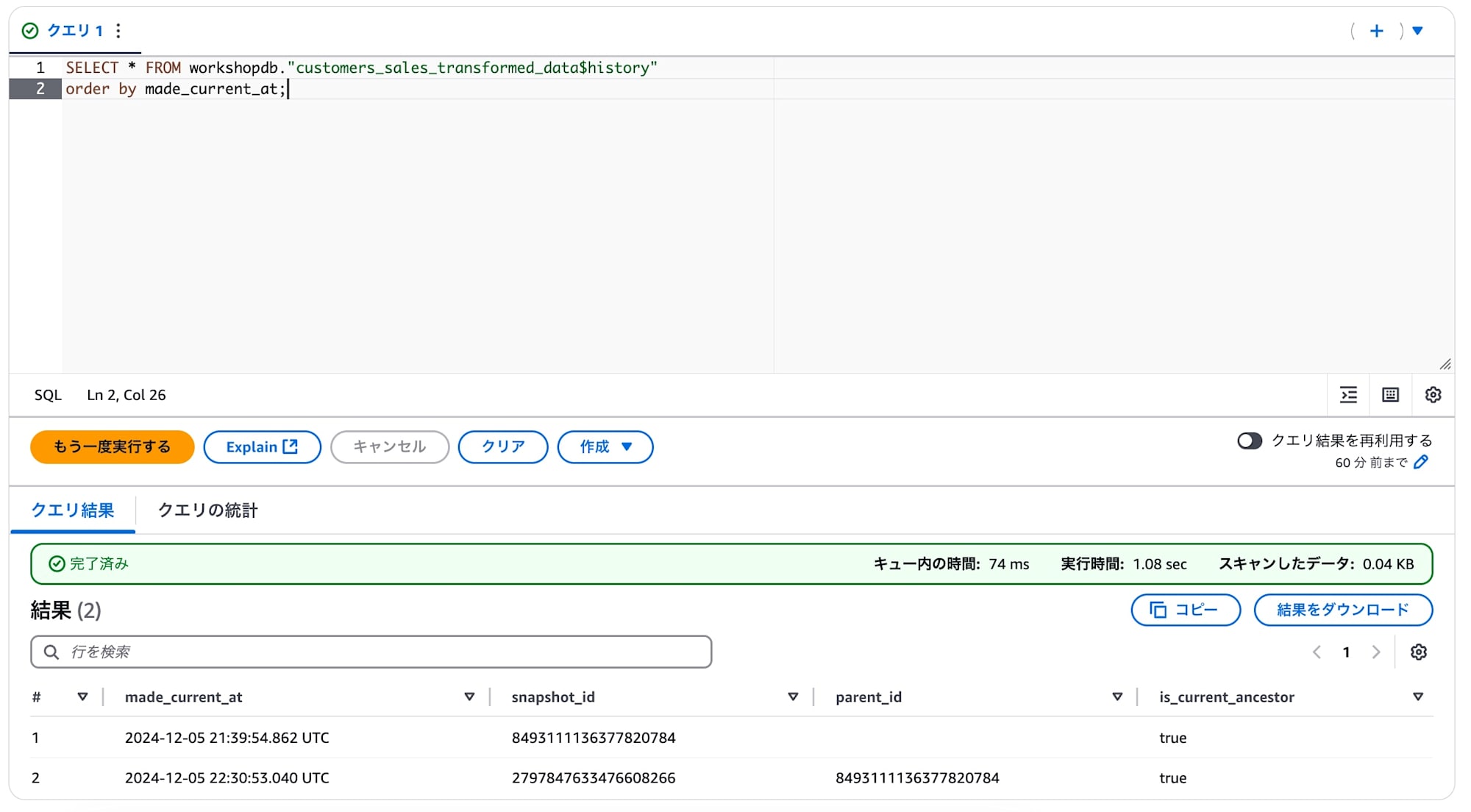This screenshot has width=1471, height=812.
Task: Open the keyboard shortcuts icon
Action: 1390,395
